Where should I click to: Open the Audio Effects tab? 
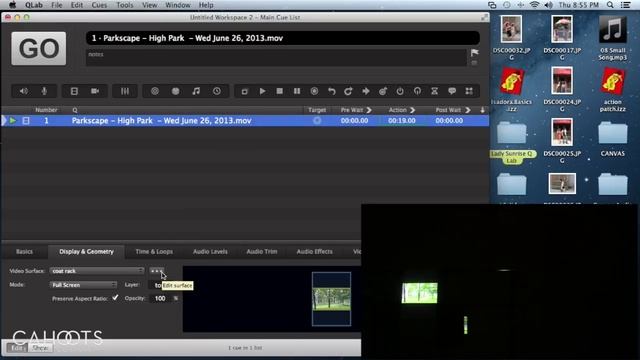tap(314, 251)
